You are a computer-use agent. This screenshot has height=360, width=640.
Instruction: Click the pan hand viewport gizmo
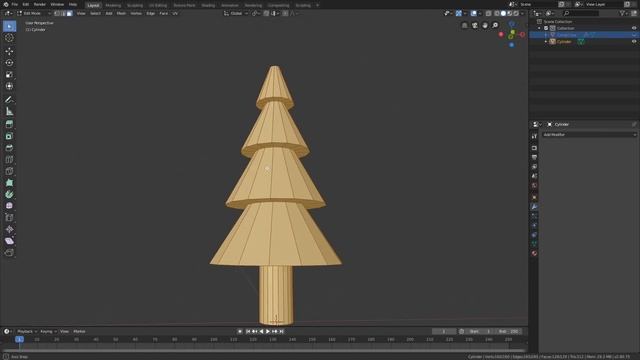coord(485,25)
